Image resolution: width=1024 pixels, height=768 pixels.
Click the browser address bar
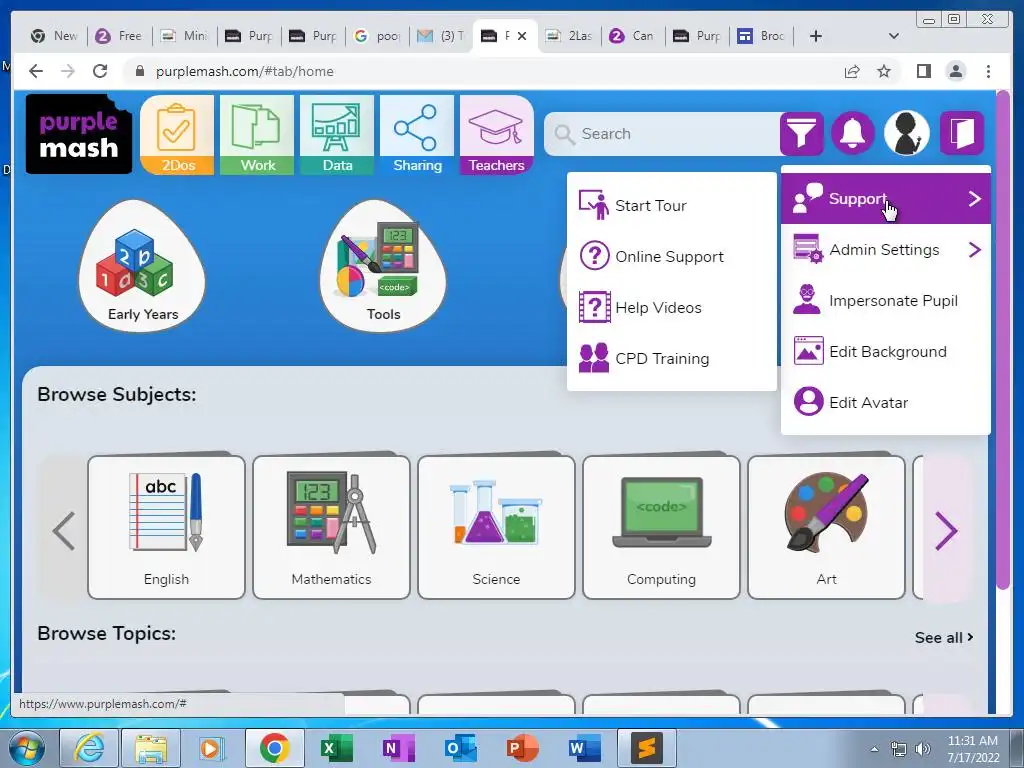click(483, 71)
